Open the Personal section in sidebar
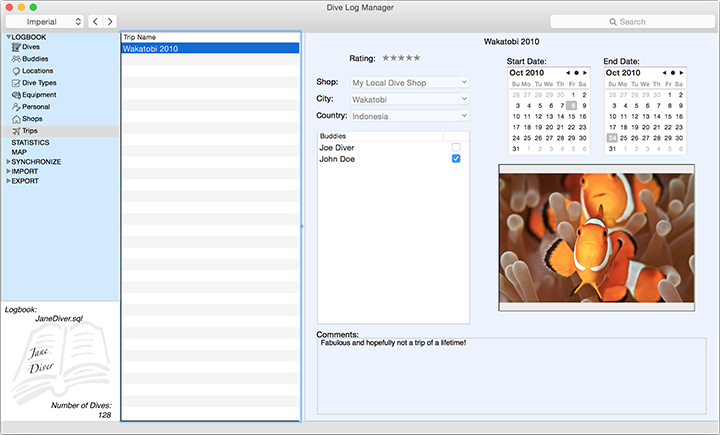This screenshot has width=720, height=435. coord(35,107)
